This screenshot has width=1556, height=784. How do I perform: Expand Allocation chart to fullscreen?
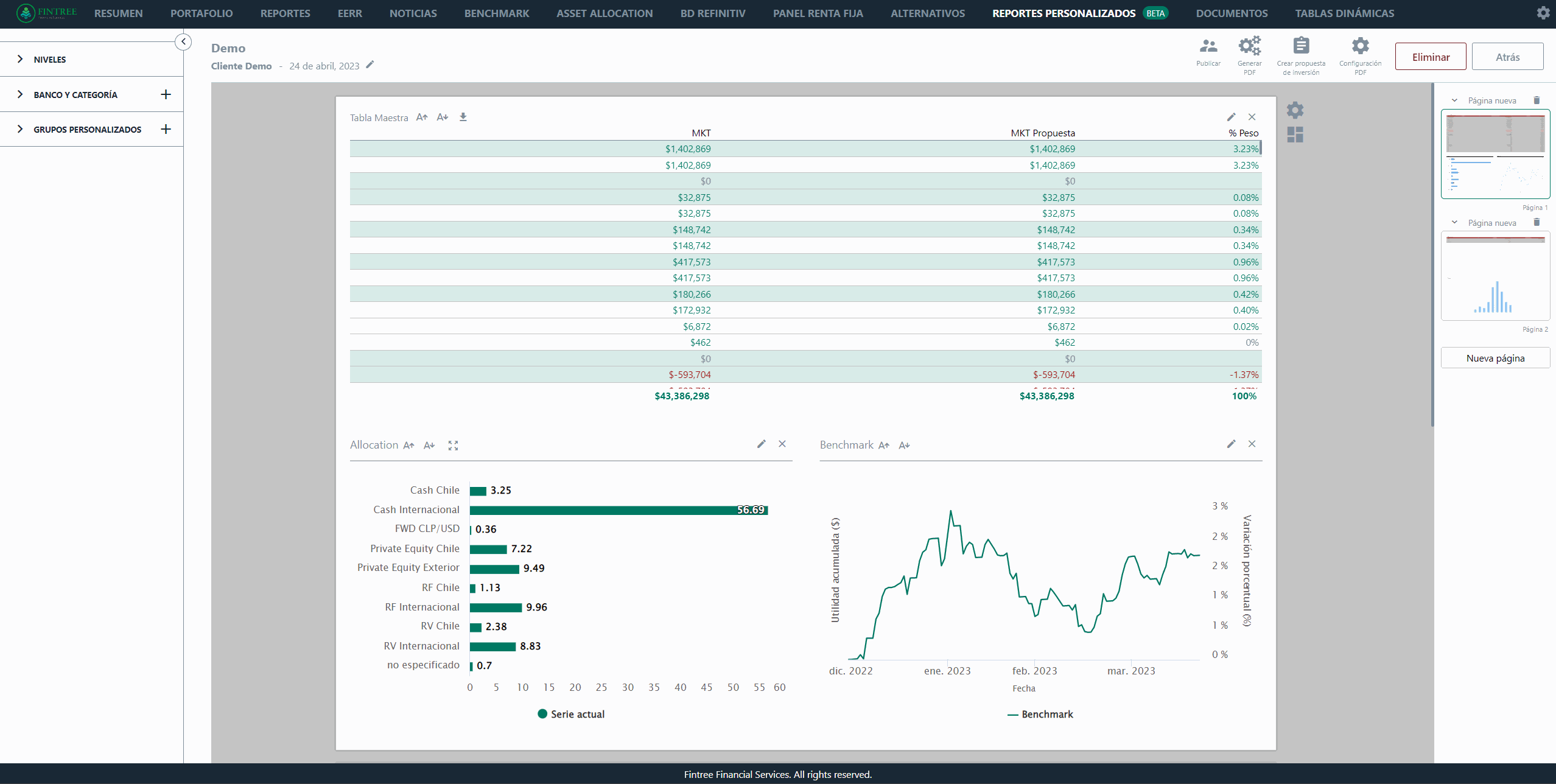[453, 446]
